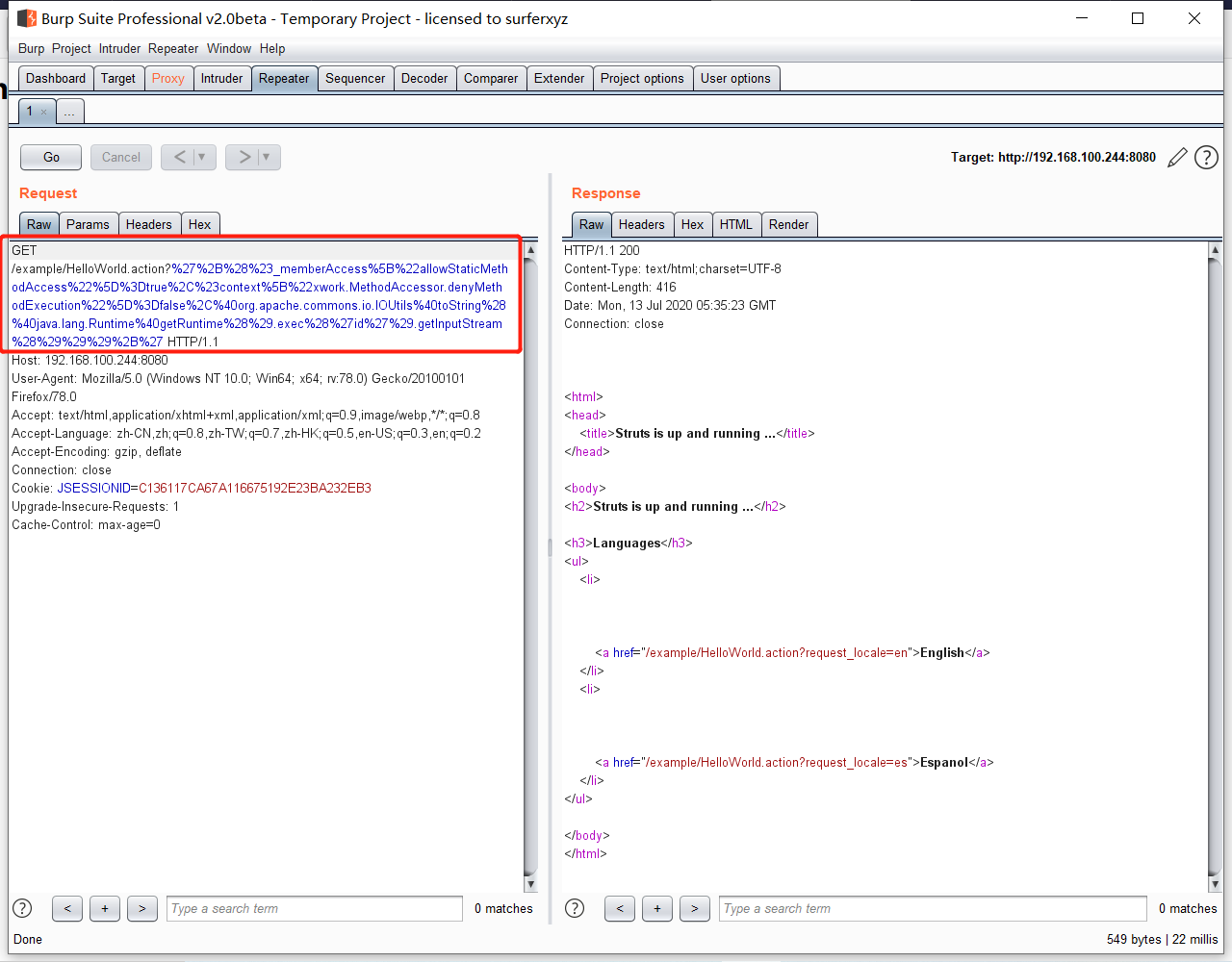Open the Window menu
Image resolution: width=1232 pixels, height=962 pixels.
point(229,48)
